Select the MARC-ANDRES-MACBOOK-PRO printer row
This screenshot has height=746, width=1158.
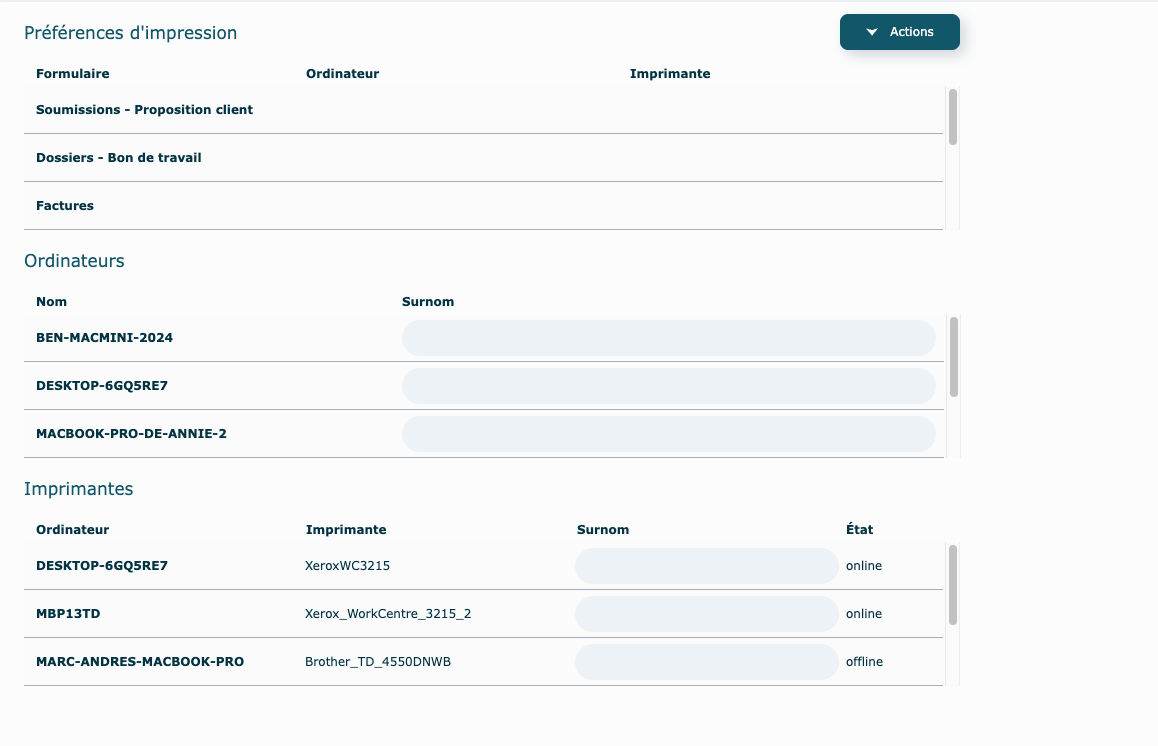pos(140,662)
